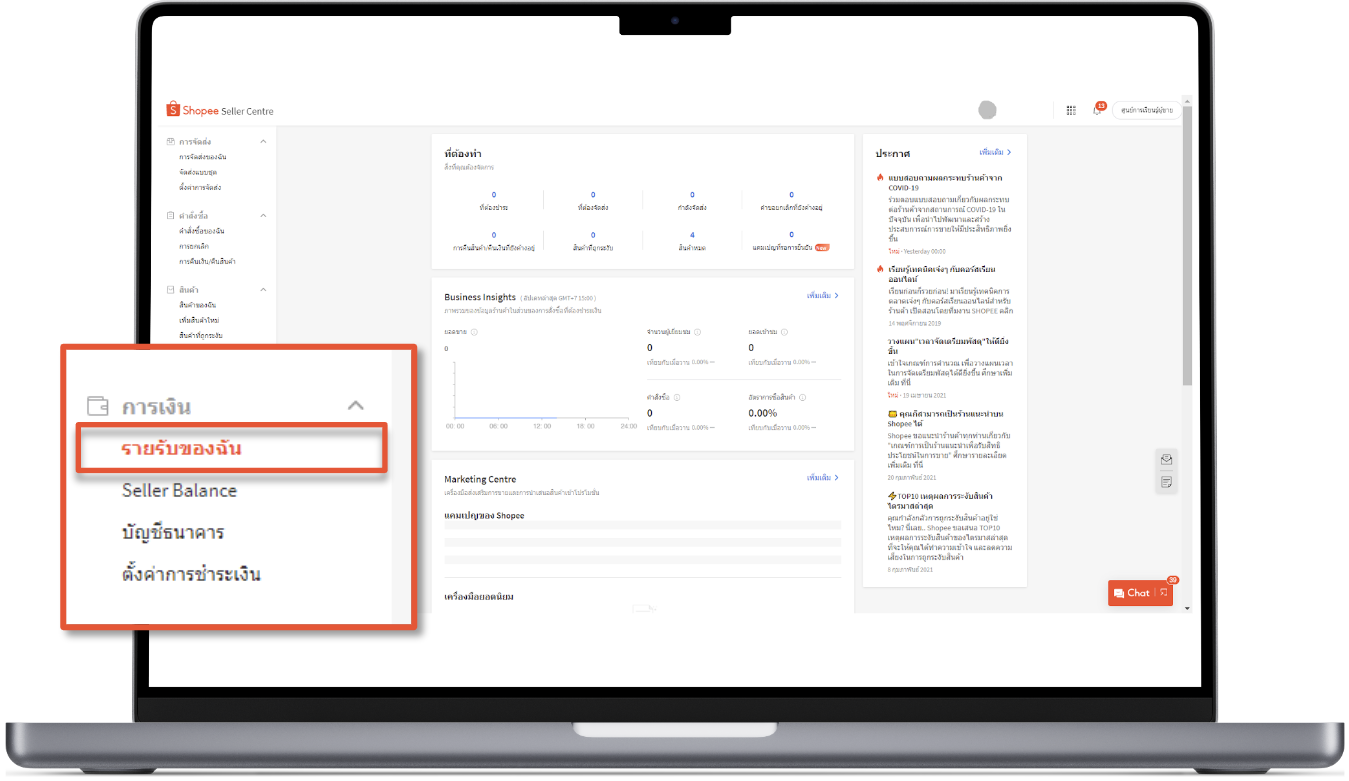Viewport: 1349px width, 781px height.
Task: Collapse the คำสั่งซื้อ sidebar section
Action: point(263,215)
